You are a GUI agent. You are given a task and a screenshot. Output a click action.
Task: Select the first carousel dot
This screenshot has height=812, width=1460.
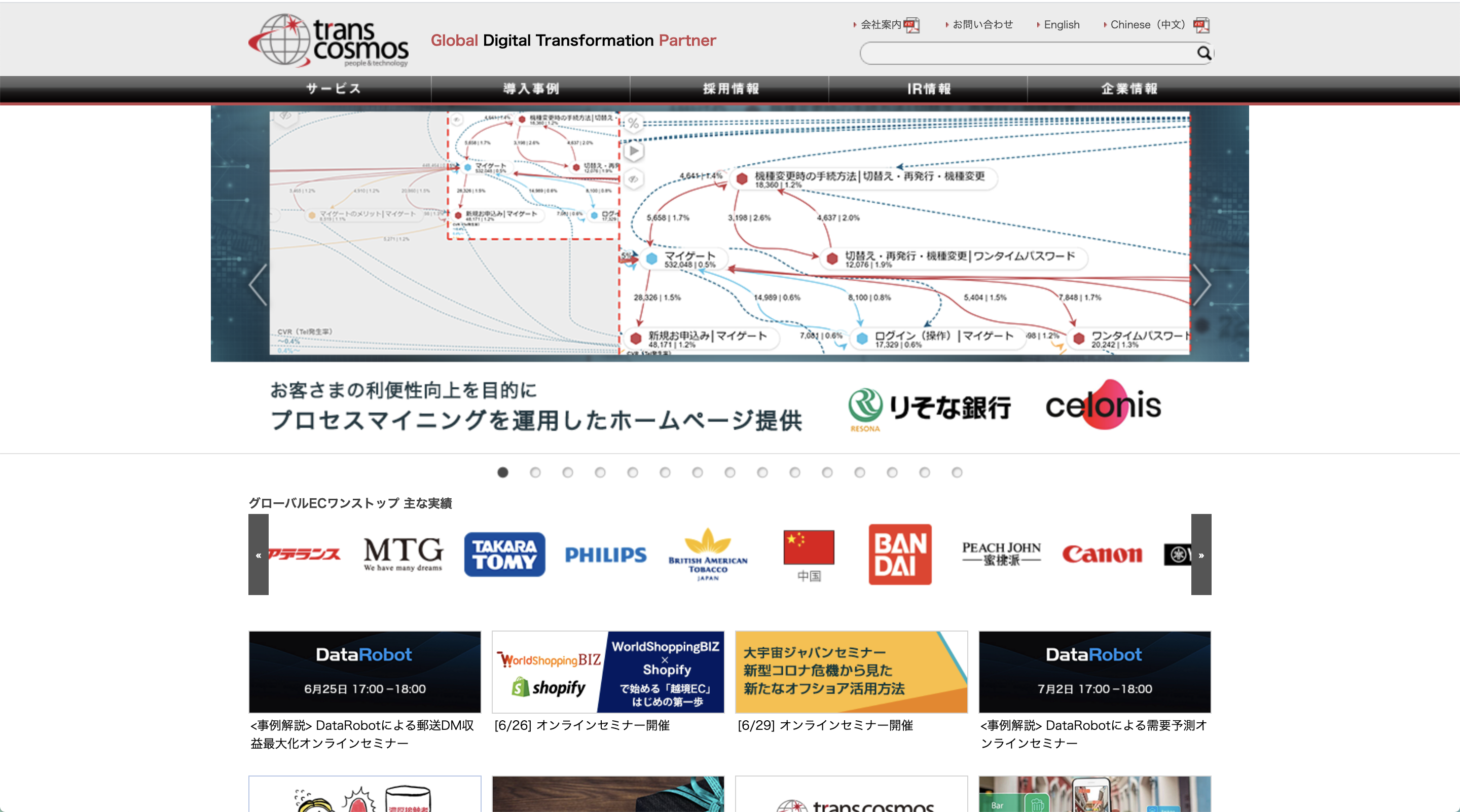503,472
